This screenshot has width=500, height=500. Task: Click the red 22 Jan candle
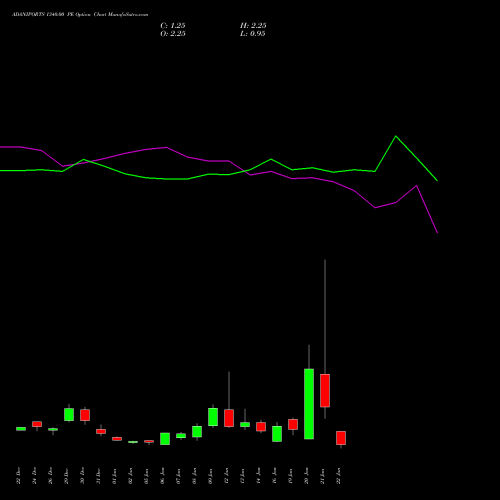(x=341, y=438)
